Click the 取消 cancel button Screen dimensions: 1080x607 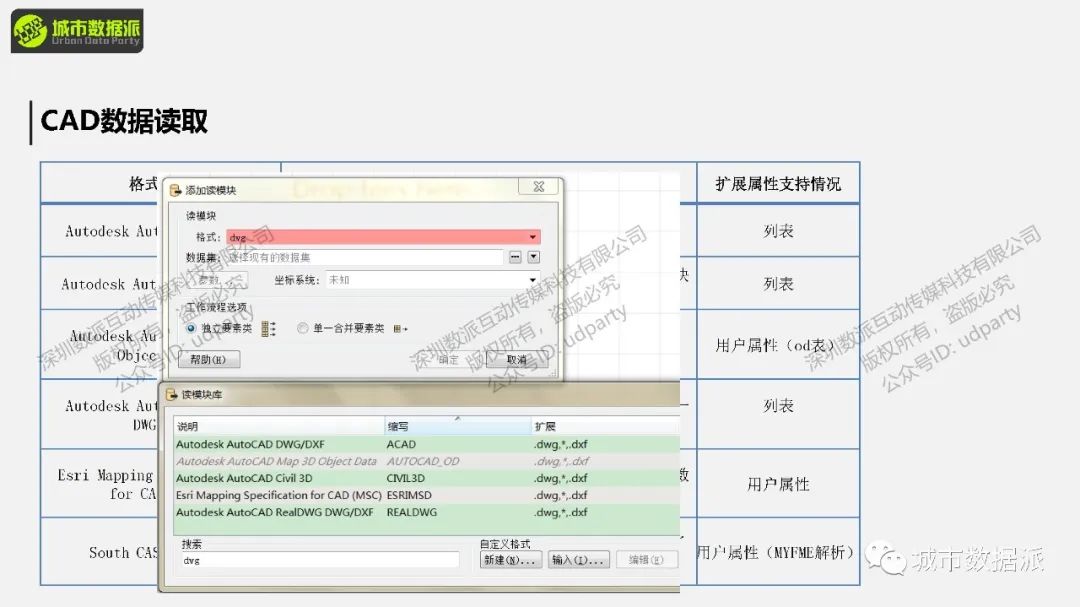point(517,360)
